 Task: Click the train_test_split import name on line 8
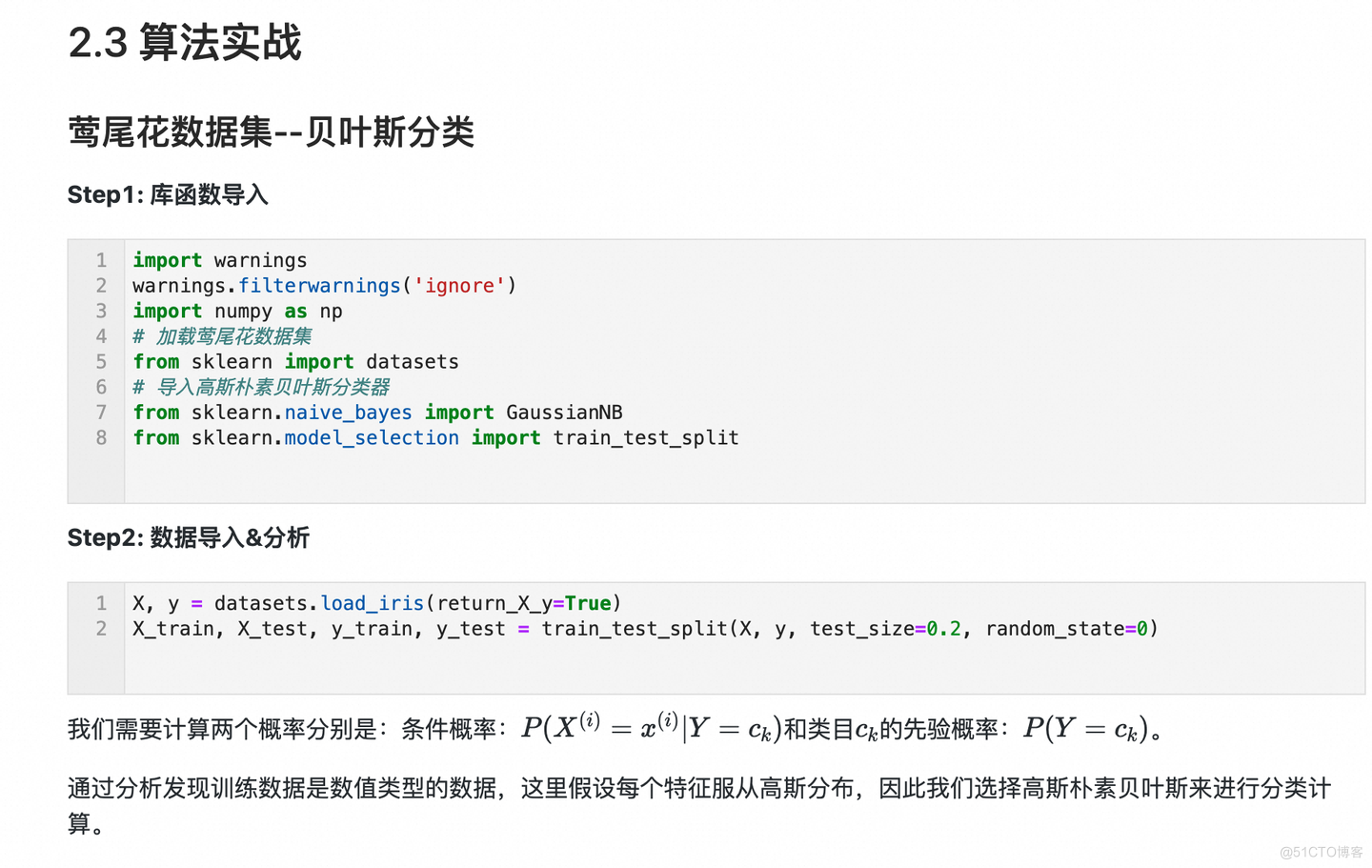pyautogui.click(x=646, y=437)
